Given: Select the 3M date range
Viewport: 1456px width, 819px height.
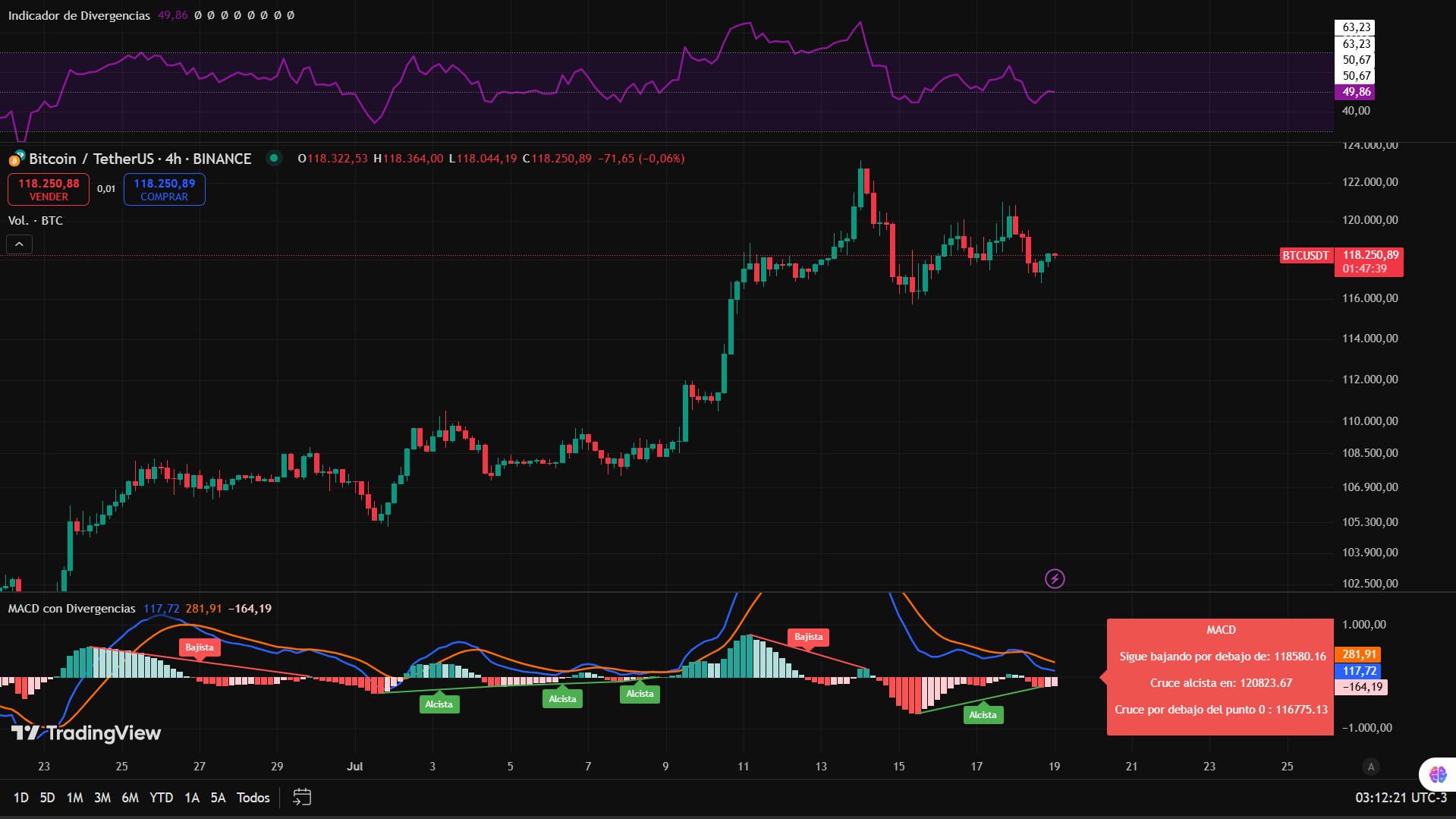Looking at the screenshot, I should click(x=102, y=798).
